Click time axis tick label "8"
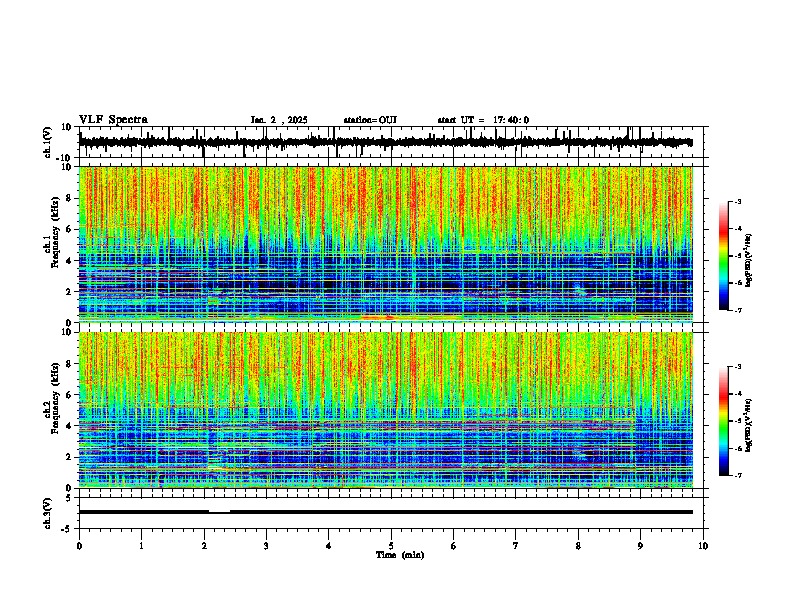The height and width of the screenshot is (612, 792). pos(578,546)
